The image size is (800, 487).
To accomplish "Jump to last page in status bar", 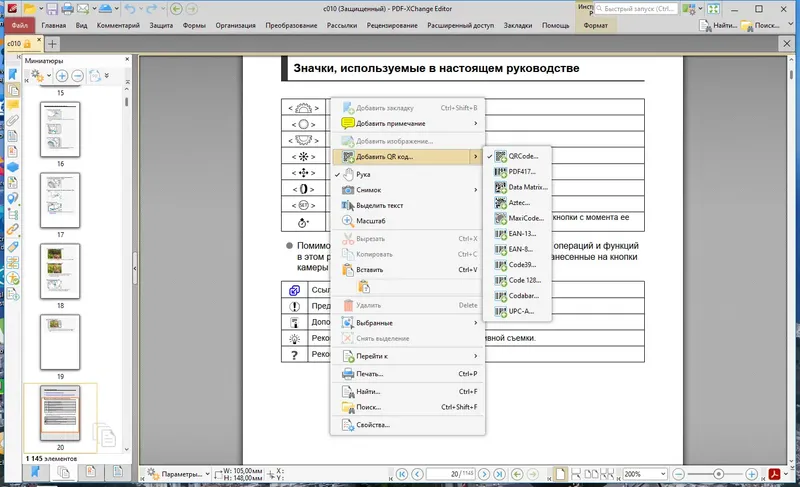I will (x=499, y=474).
